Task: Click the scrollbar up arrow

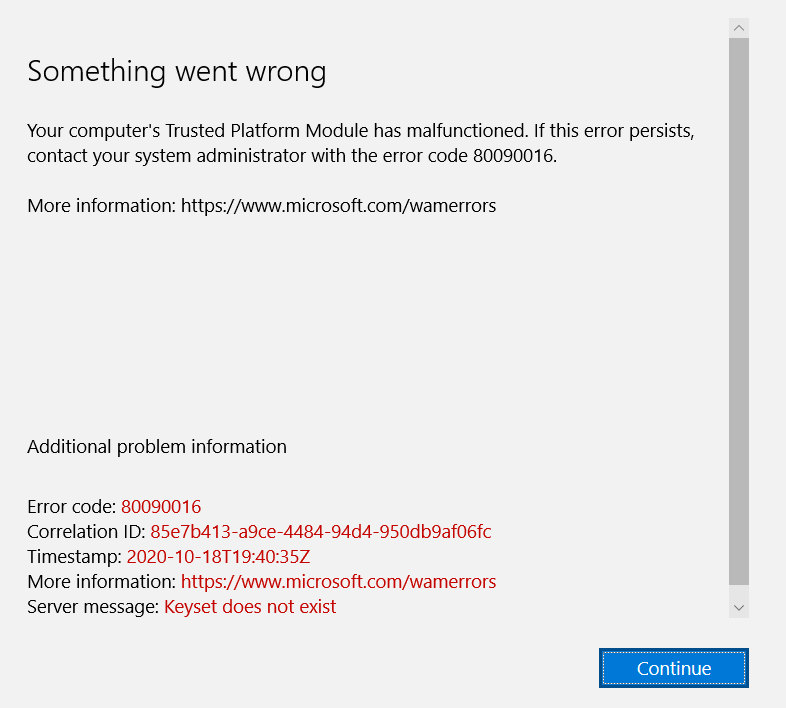Action: 738,28
